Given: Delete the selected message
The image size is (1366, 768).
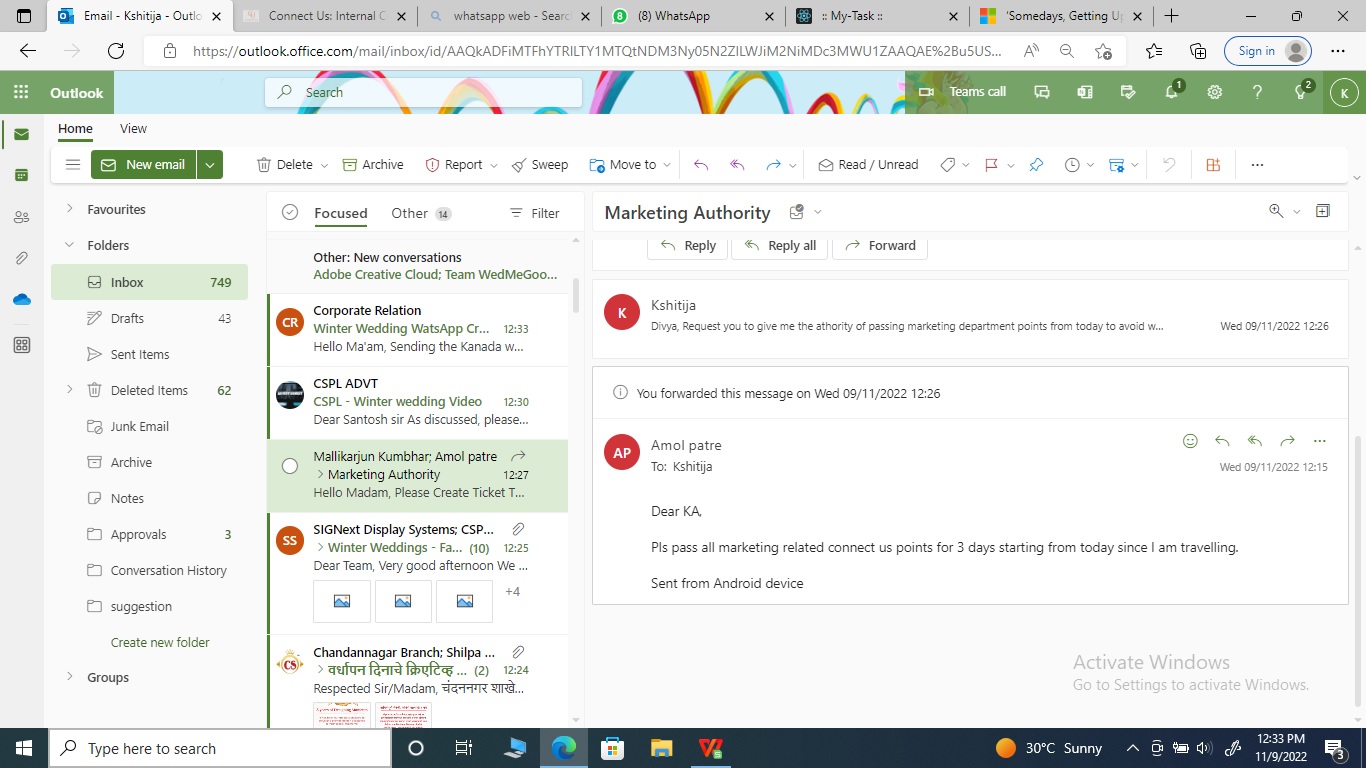Looking at the screenshot, I should click(x=285, y=165).
